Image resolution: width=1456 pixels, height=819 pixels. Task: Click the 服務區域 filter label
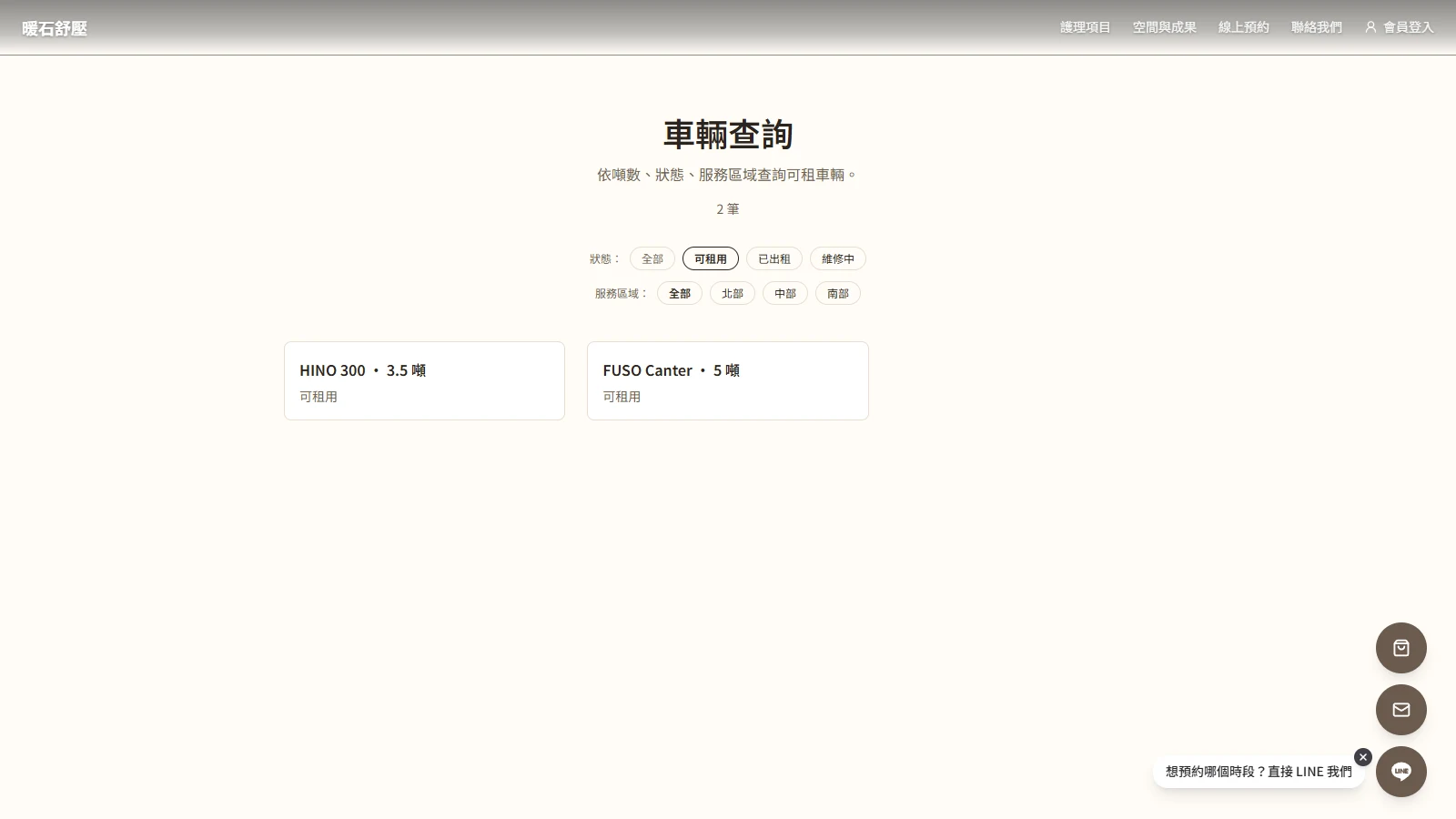pyautogui.click(x=622, y=293)
